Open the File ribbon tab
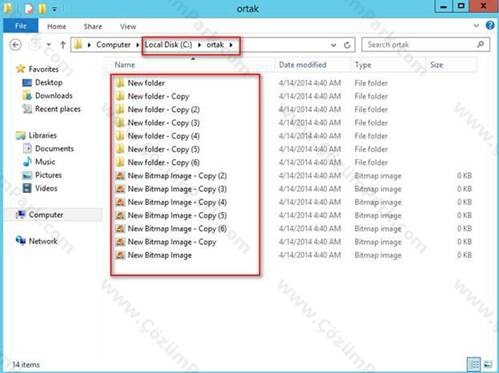Viewport: 499px width, 373px height. pyautogui.click(x=21, y=26)
